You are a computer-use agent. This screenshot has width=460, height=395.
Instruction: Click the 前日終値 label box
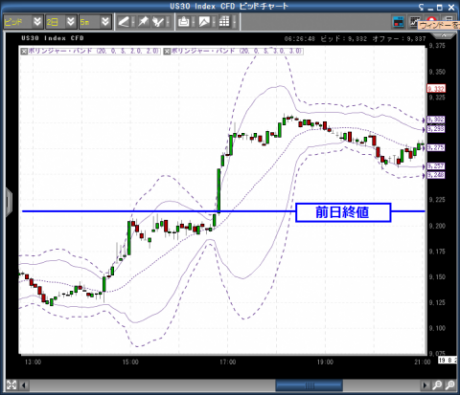click(343, 212)
